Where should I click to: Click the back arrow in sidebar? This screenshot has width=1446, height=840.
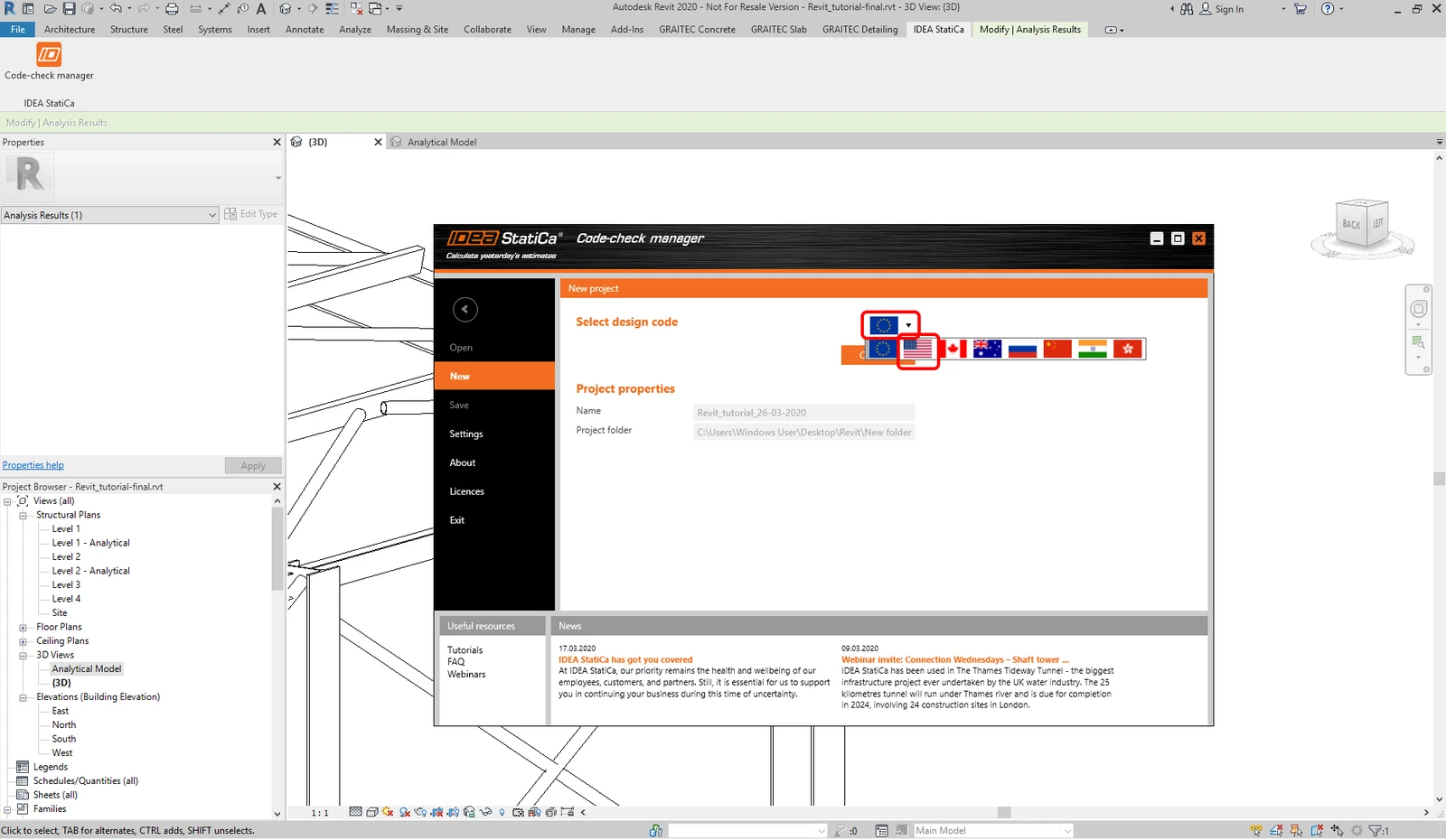(465, 310)
